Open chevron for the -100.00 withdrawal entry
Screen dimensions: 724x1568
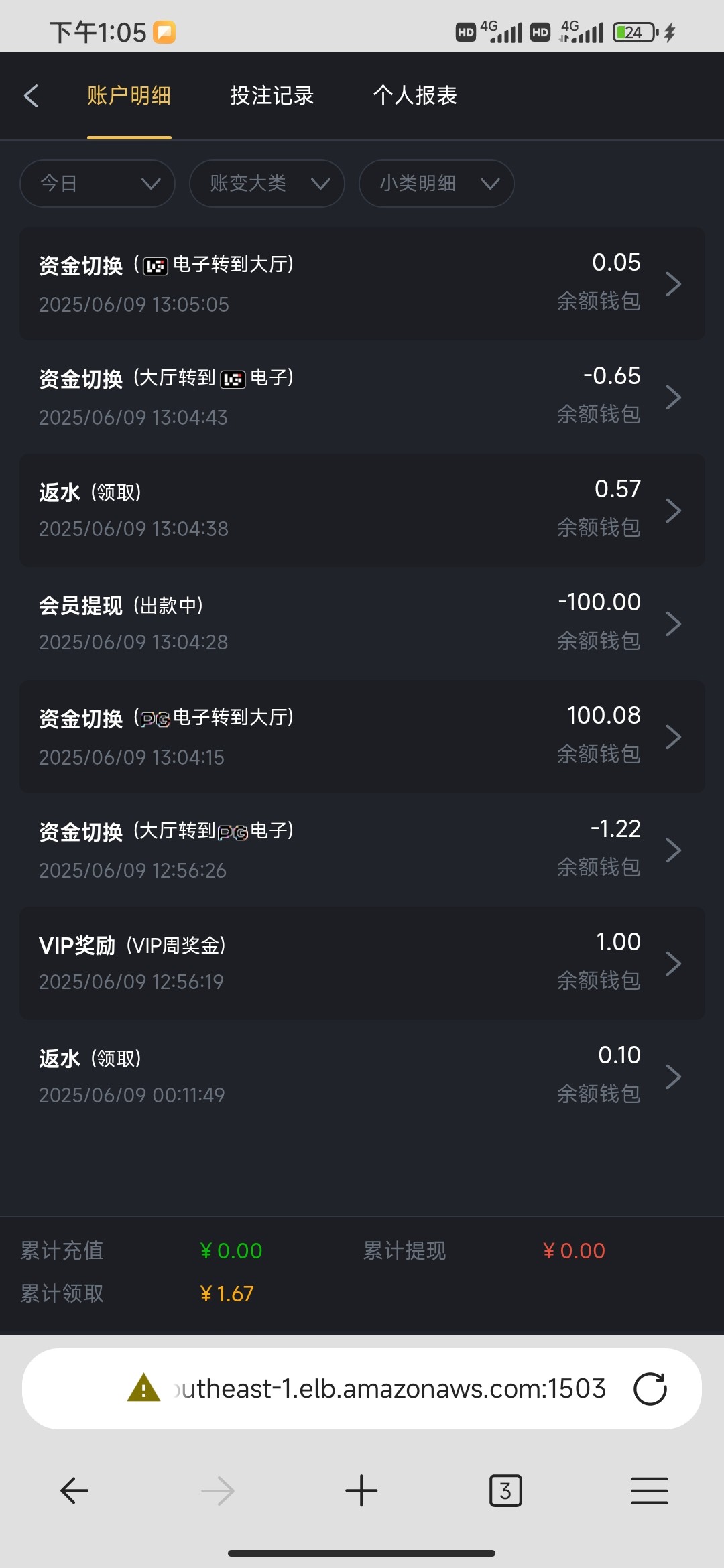click(x=673, y=624)
